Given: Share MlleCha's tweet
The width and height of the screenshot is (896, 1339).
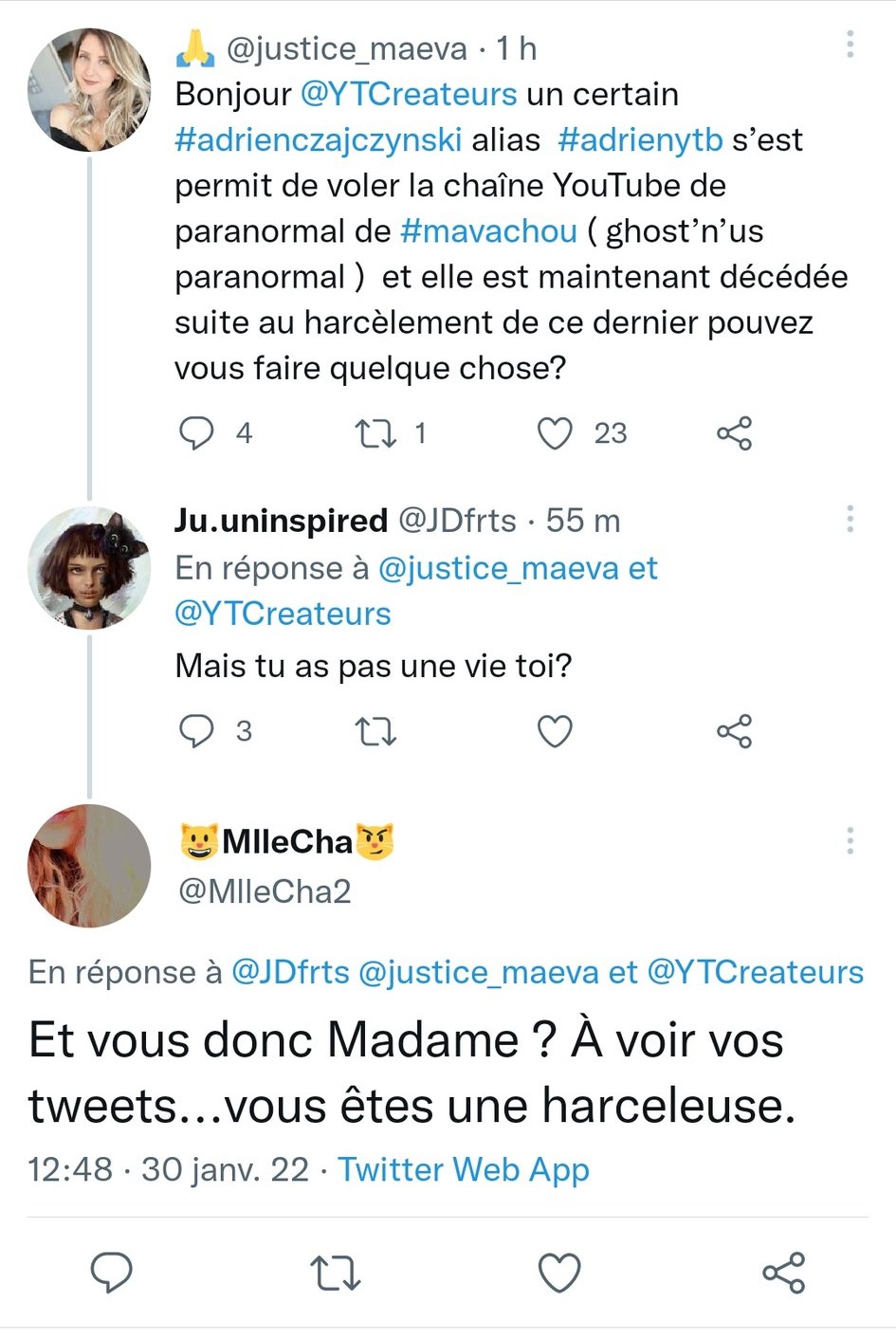Looking at the screenshot, I should pyautogui.click(x=783, y=1273).
